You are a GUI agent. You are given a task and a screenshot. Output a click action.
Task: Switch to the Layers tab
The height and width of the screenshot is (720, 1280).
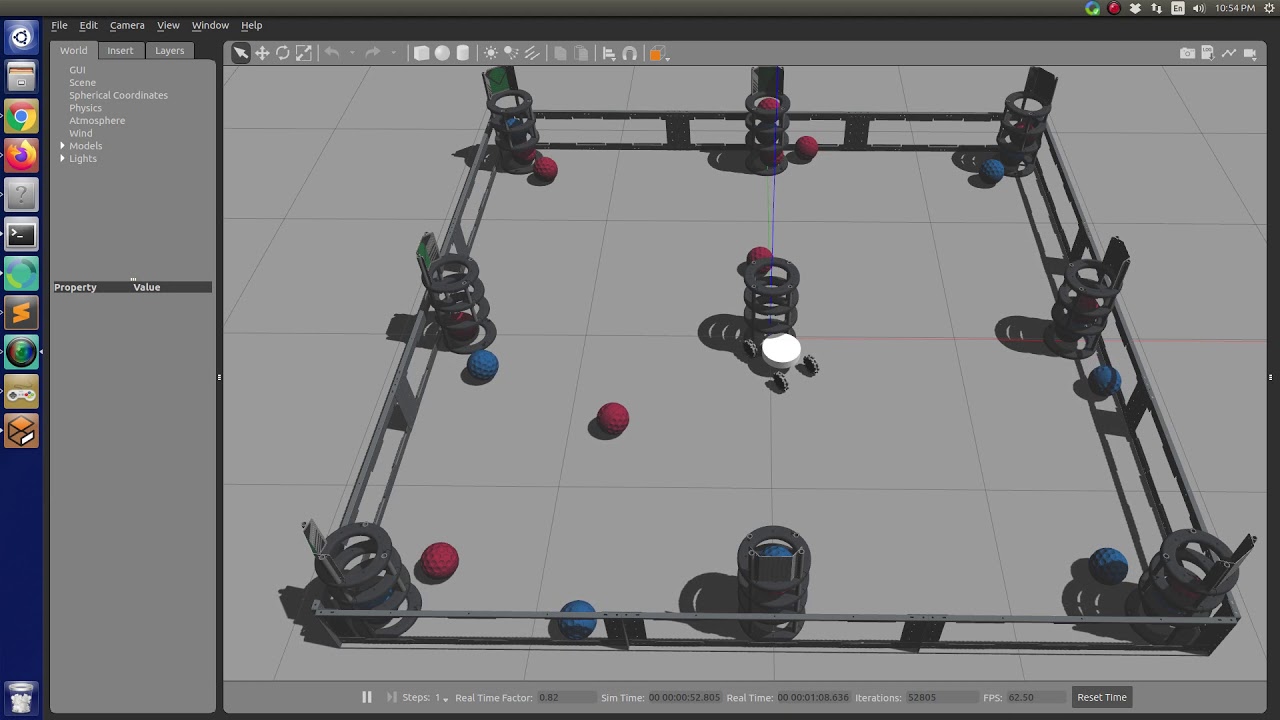pyautogui.click(x=169, y=50)
